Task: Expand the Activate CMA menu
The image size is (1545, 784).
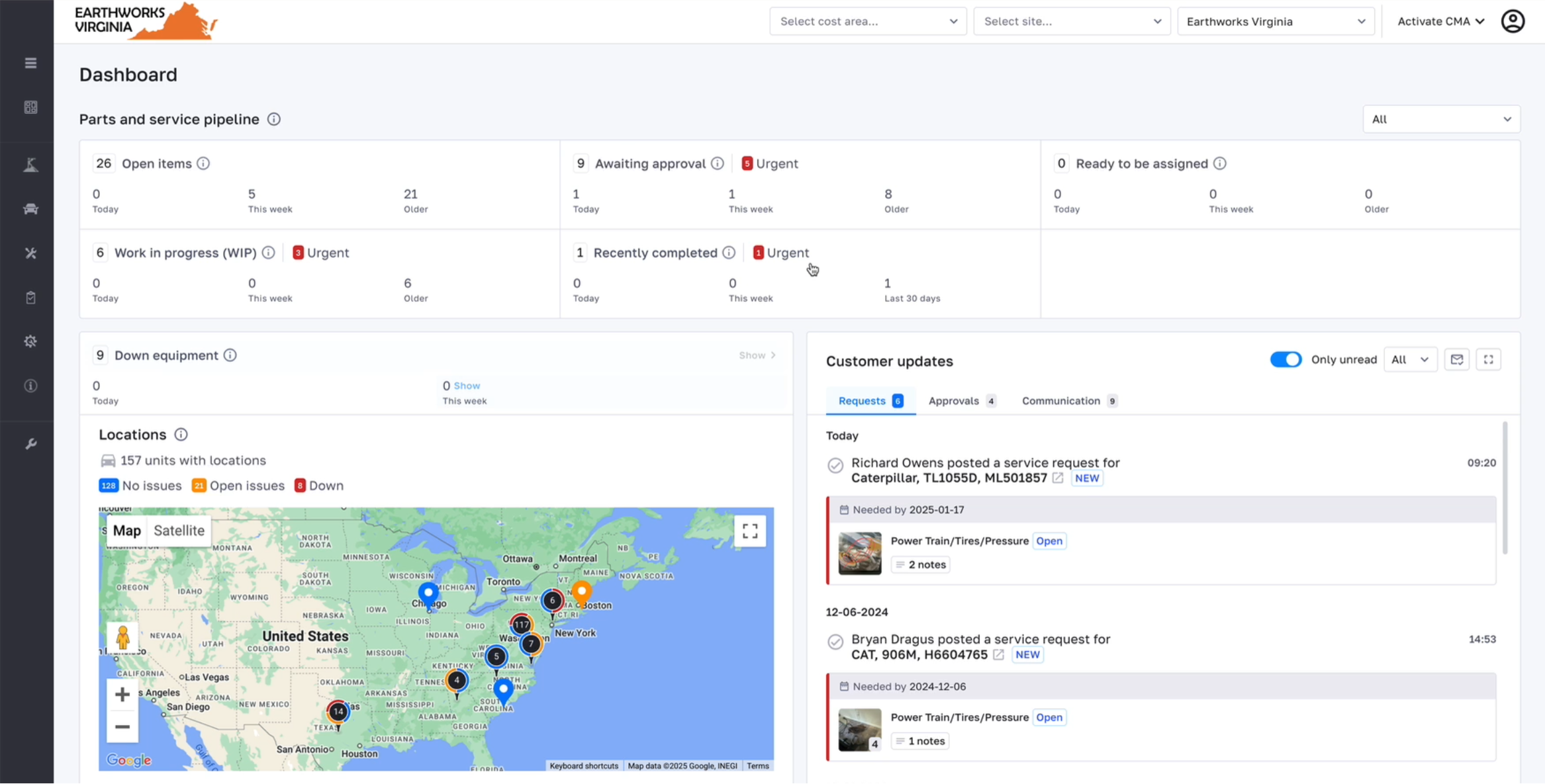Action: (1440, 21)
